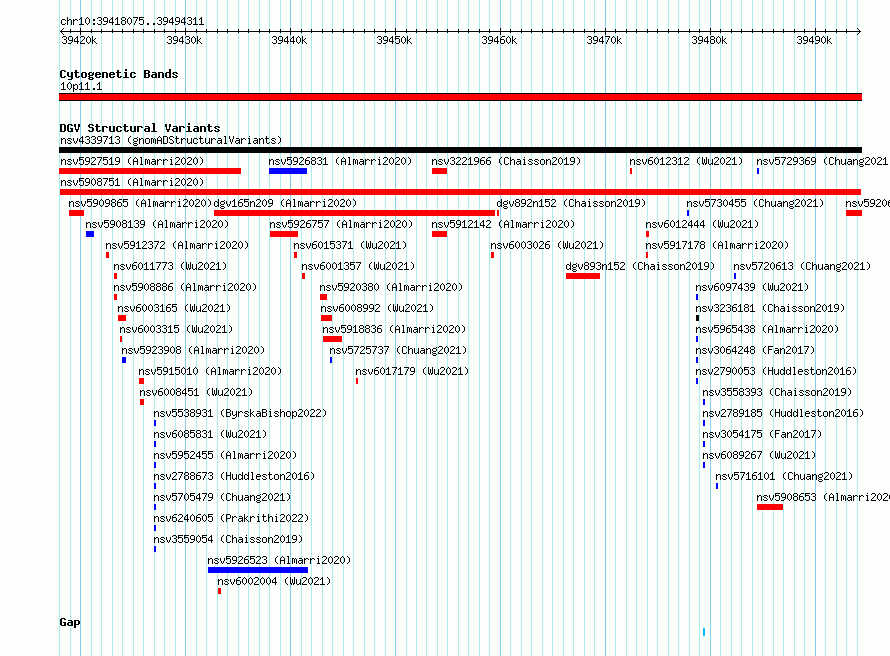Click nsv5965438 (Almarri2020) label
Screen dimensions: 890x656
point(767,329)
